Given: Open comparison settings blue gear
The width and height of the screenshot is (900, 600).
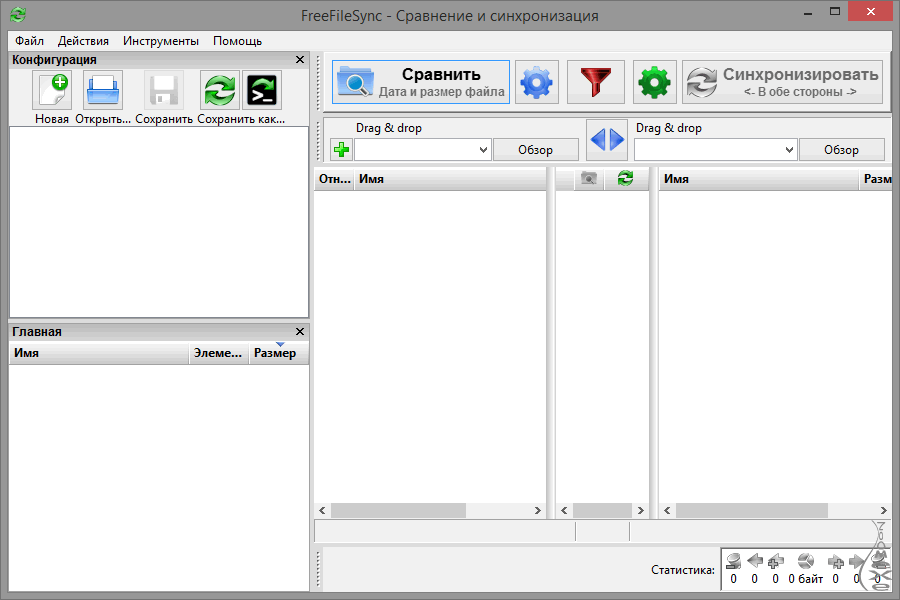Looking at the screenshot, I should click(x=537, y=82).
